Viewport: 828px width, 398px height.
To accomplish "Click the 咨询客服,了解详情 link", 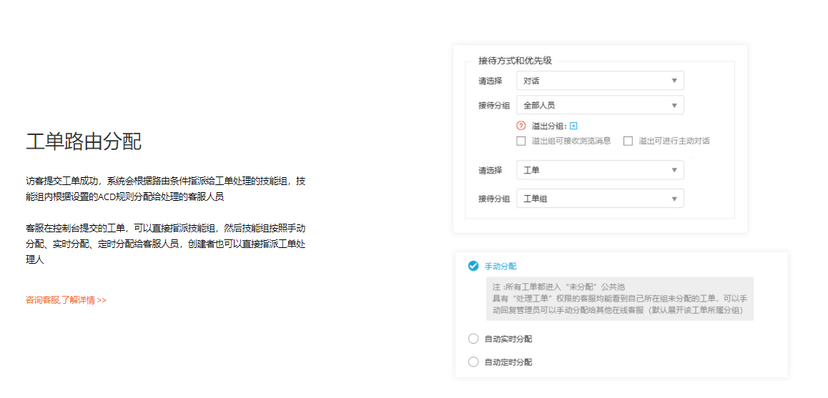I will coord(66,300).
